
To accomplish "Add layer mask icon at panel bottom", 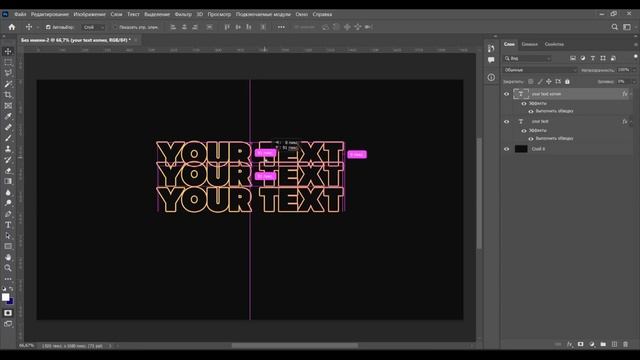I will click(x=580, y=344).
